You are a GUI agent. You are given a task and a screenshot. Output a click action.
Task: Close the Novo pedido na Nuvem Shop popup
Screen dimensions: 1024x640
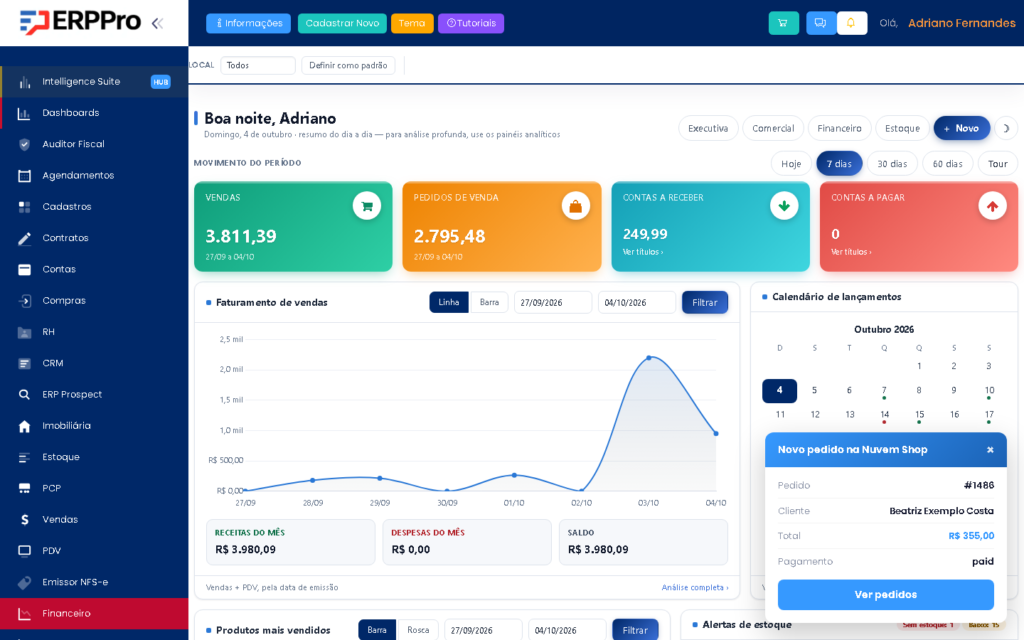pos(990,450)
